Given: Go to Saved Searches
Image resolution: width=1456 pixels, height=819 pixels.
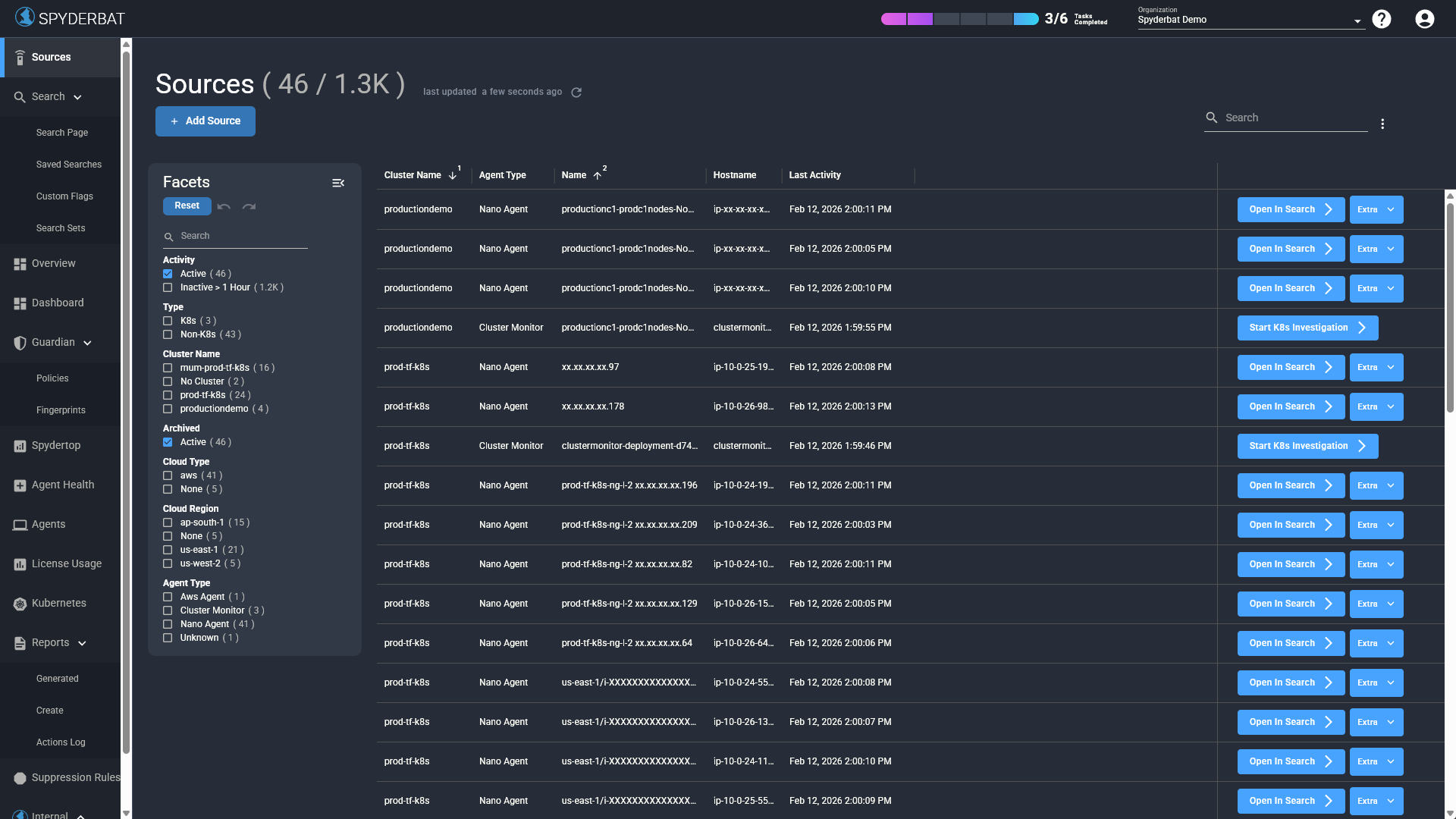Looking at the screenshot, I should coord(69,165).
